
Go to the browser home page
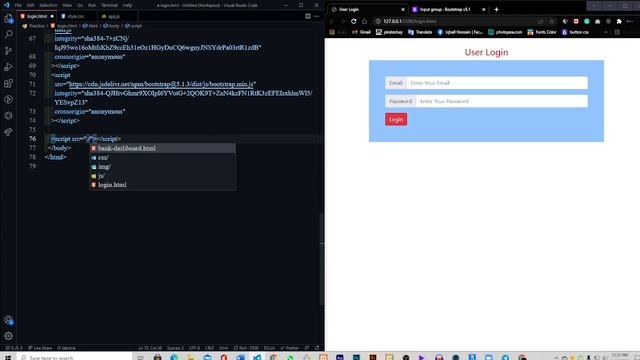[x=364, y=21]
